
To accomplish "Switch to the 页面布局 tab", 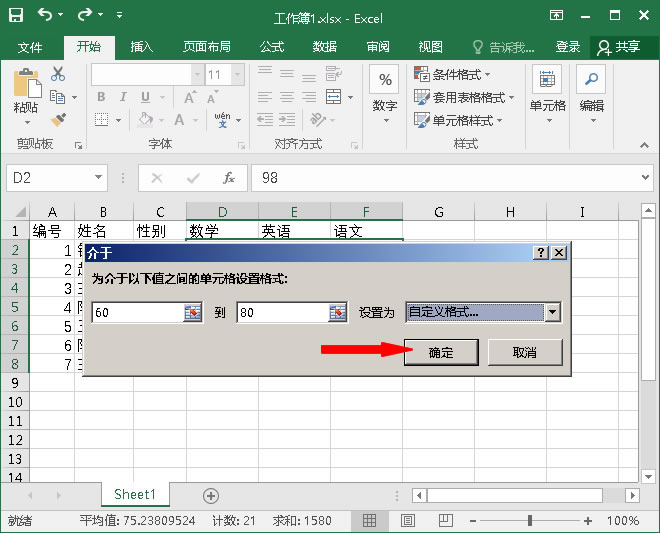I will point(207,47).
